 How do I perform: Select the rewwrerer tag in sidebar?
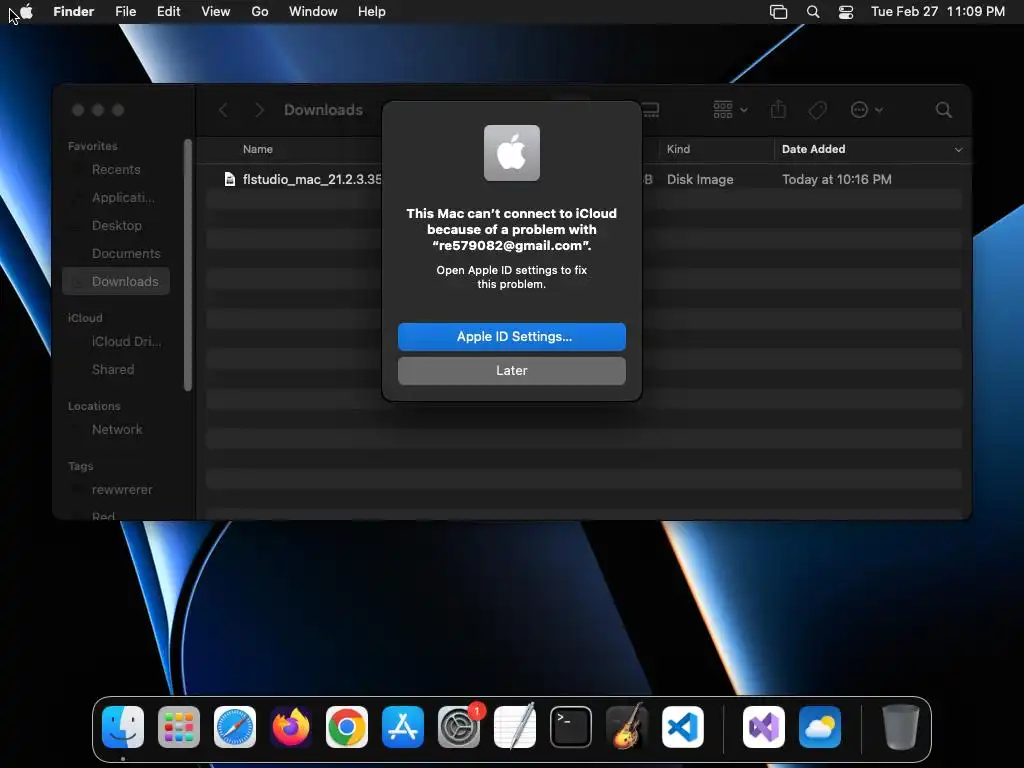pyautogui.click(x=116, y=490)
